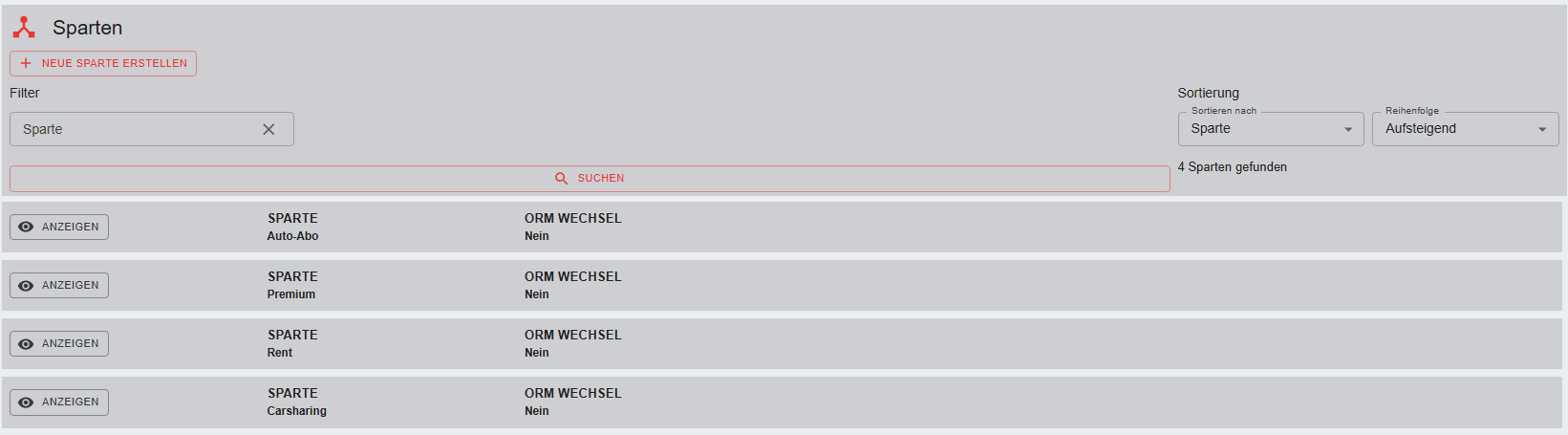The height and width of the screenshot is (435, 1568).
Task: Select the Rent row entry
Action: 280,353
